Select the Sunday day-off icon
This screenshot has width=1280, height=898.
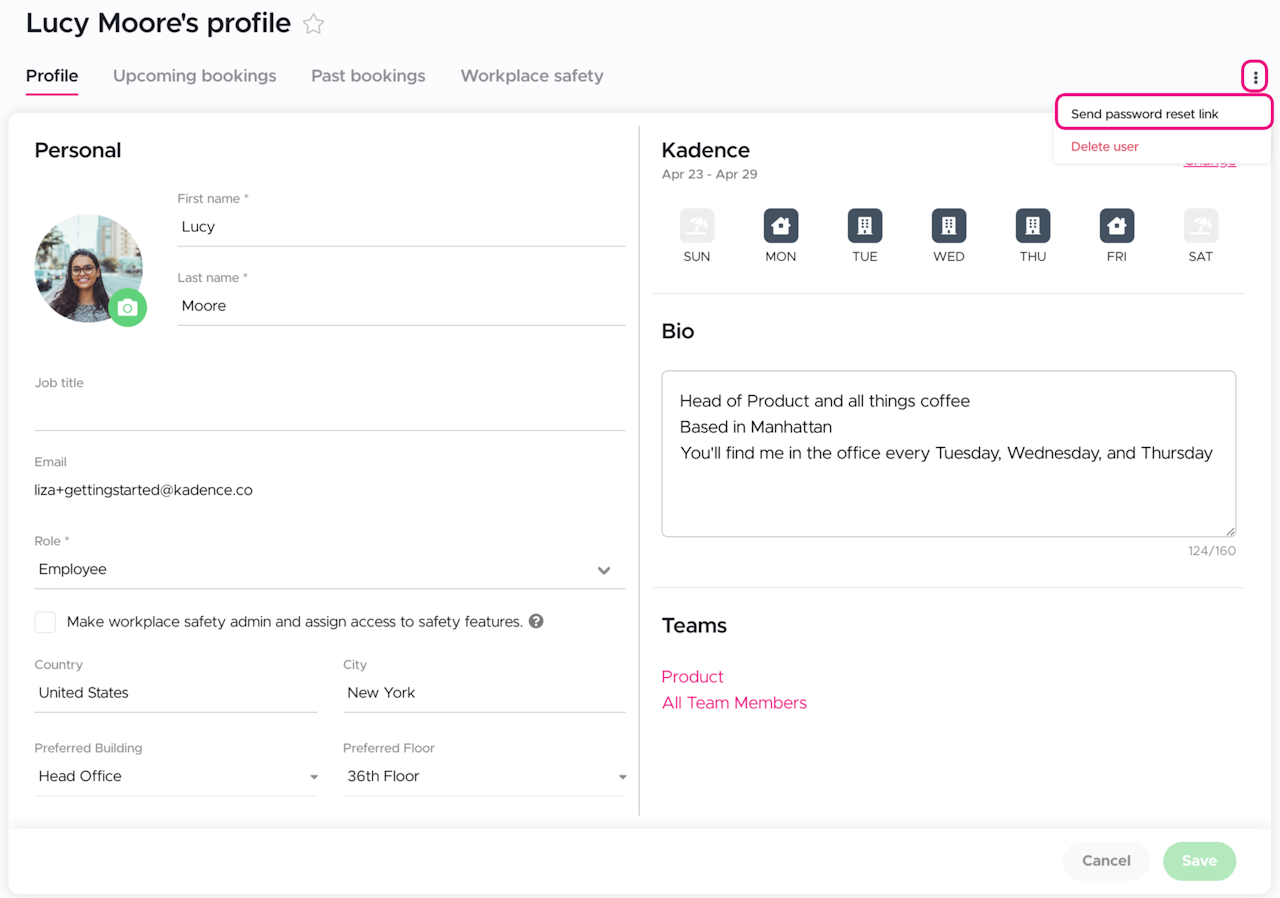point(697,226)
